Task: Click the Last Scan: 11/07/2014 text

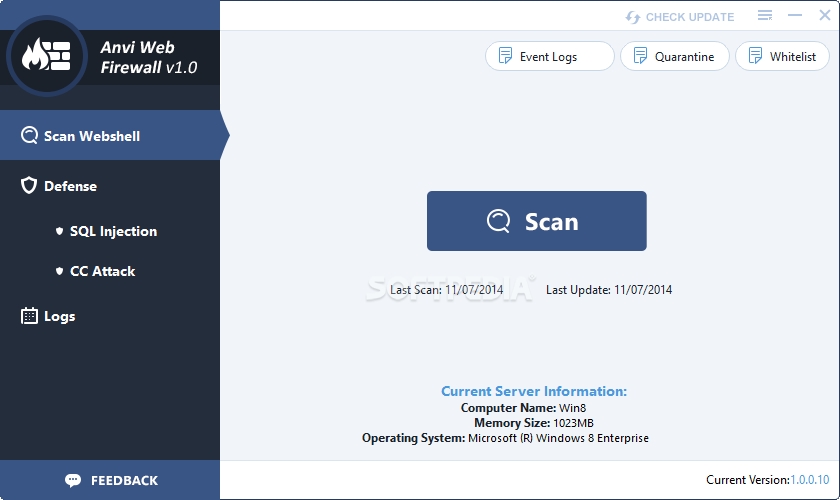Action: tap(446, 290)
